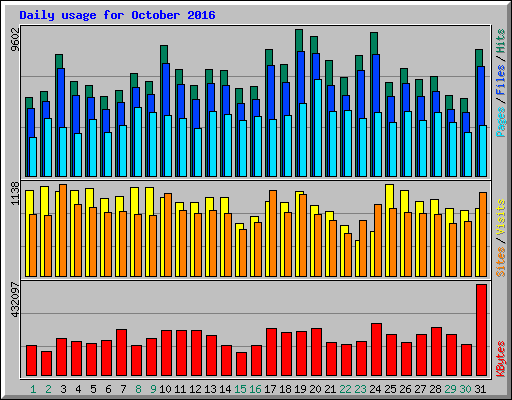Click day 10 on the x-axis
Viewport: 512px width, 400px height.
coord(165,389)
